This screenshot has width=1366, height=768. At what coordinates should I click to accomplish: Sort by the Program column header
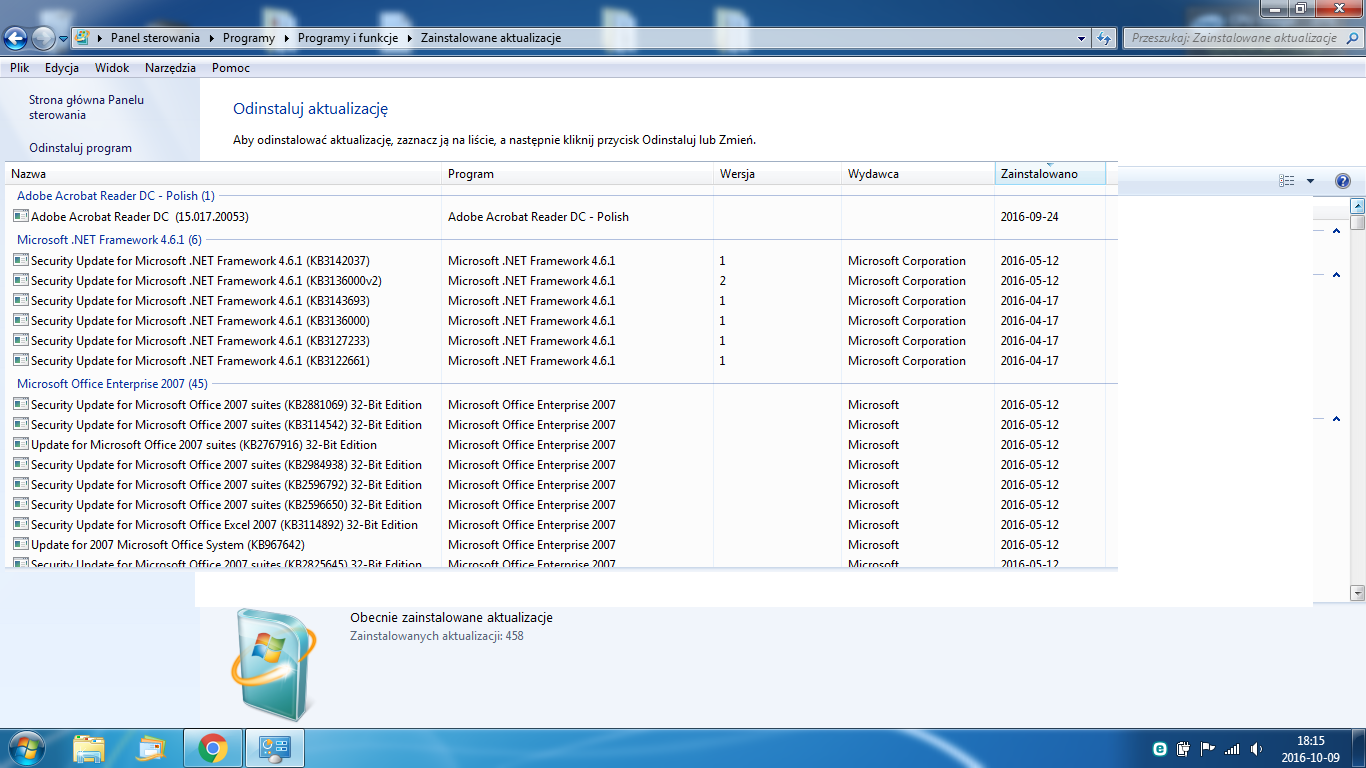(x=577, y=174)
